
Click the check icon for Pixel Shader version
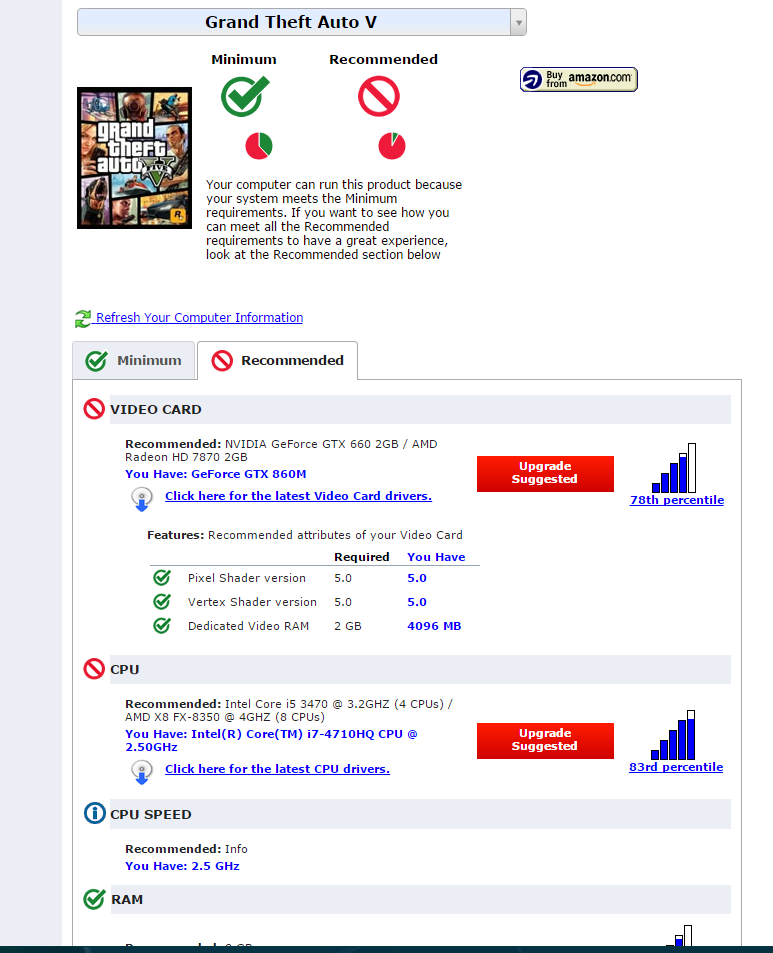pyautogui.click(x=162, y=577)
